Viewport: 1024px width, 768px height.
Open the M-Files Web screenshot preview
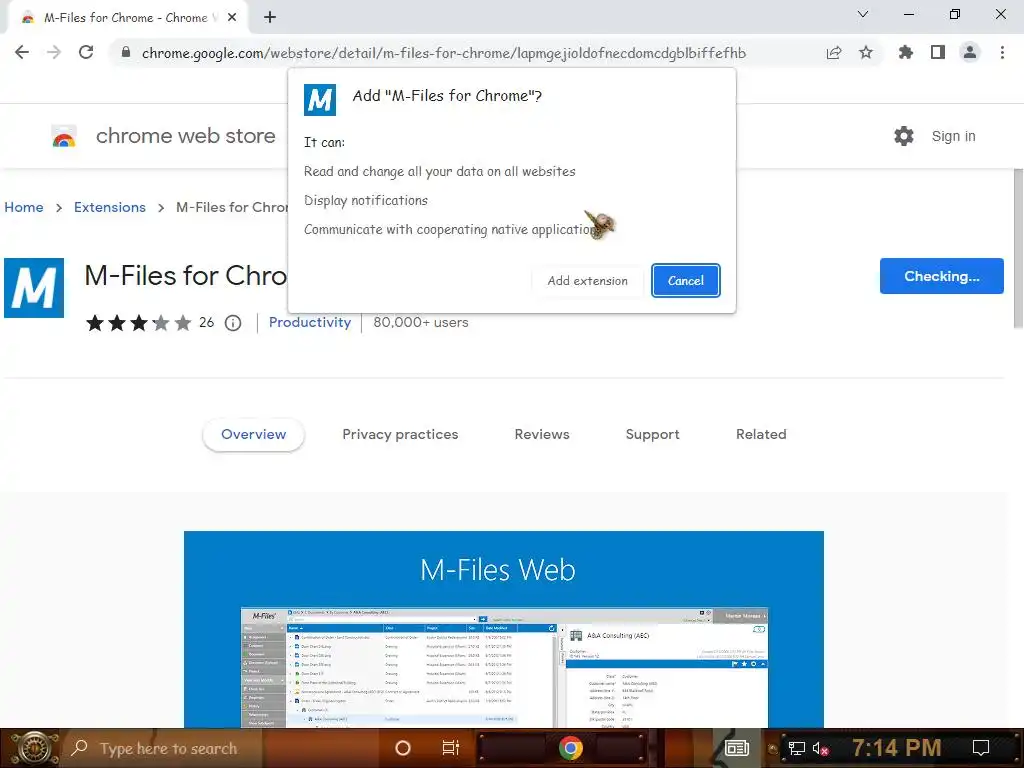(504, 629)
